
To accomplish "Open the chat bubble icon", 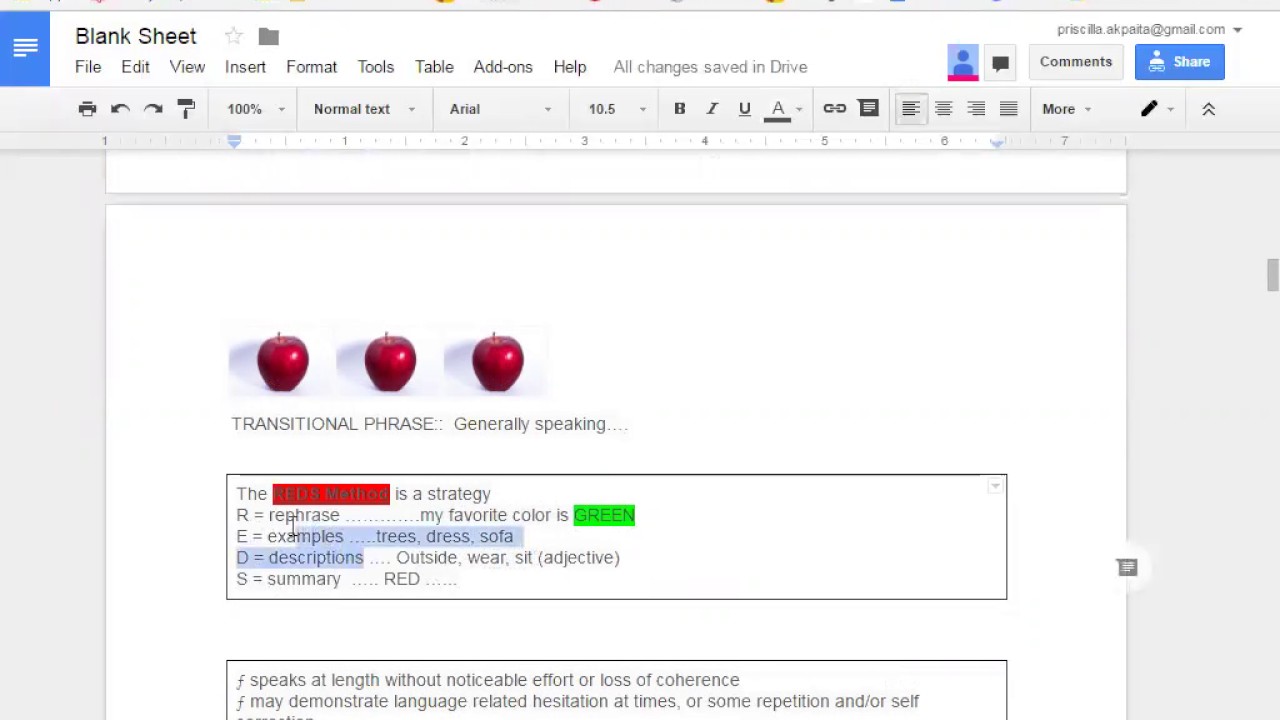I will coord(1000,63).
